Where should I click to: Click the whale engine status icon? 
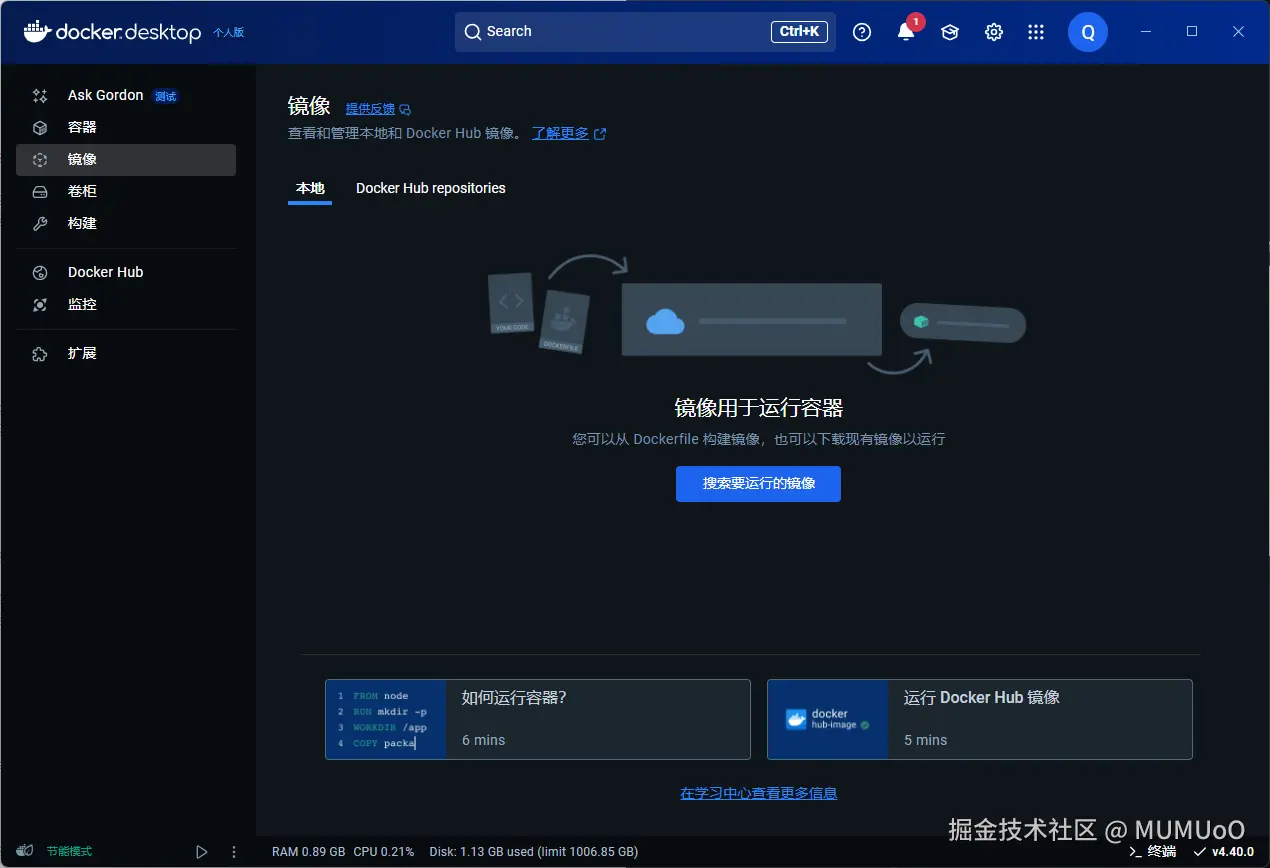coord(26,851)
